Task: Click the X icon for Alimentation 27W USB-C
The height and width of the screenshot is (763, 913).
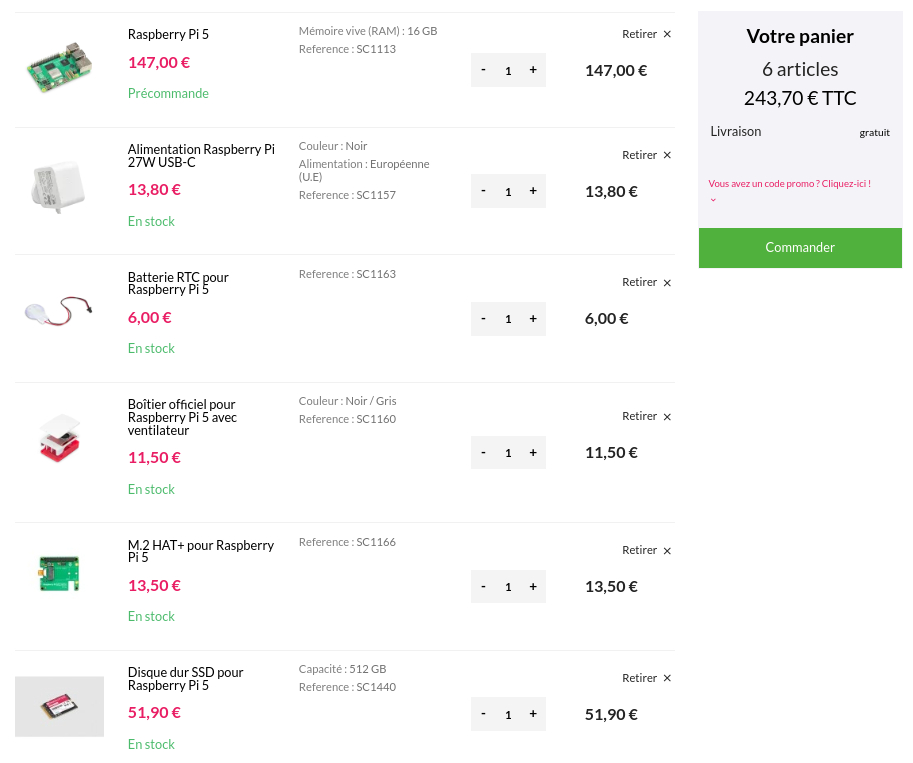Action: point(667,155)
